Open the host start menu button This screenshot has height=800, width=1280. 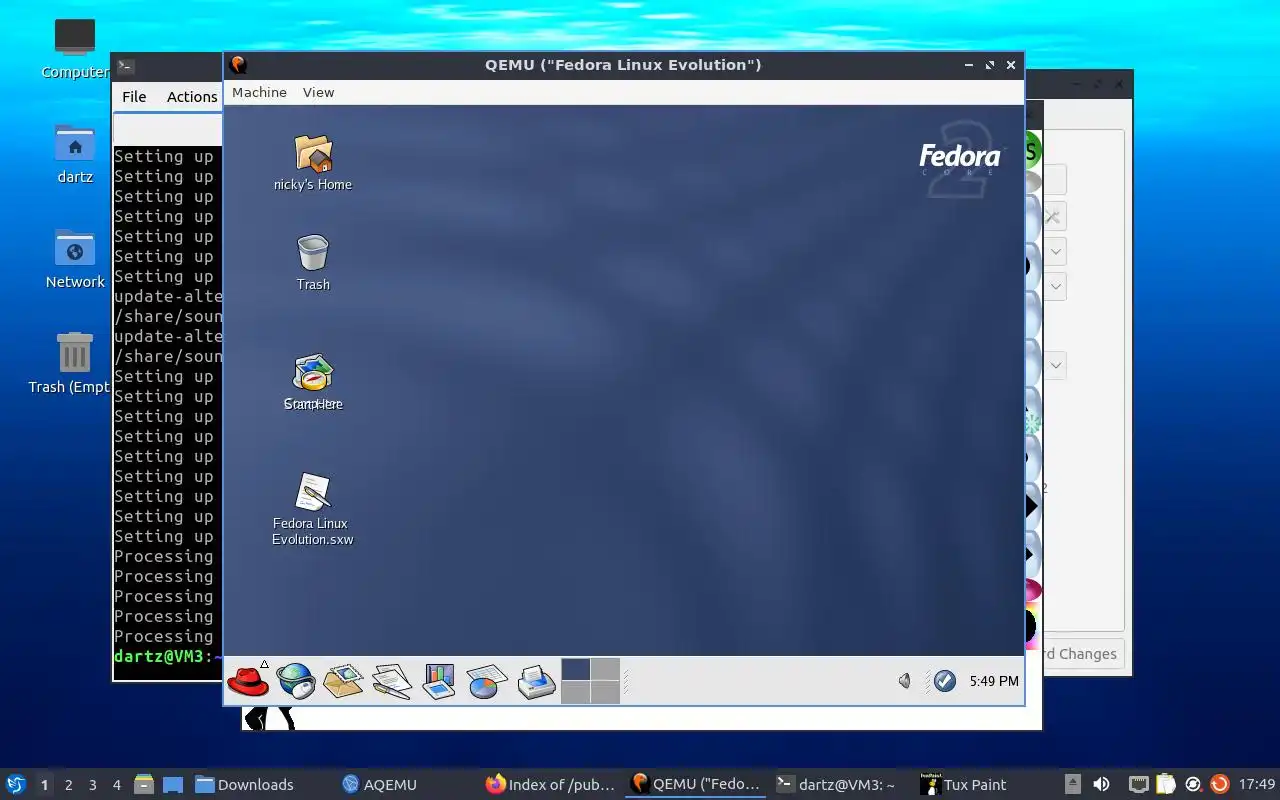tap(15, 784)
